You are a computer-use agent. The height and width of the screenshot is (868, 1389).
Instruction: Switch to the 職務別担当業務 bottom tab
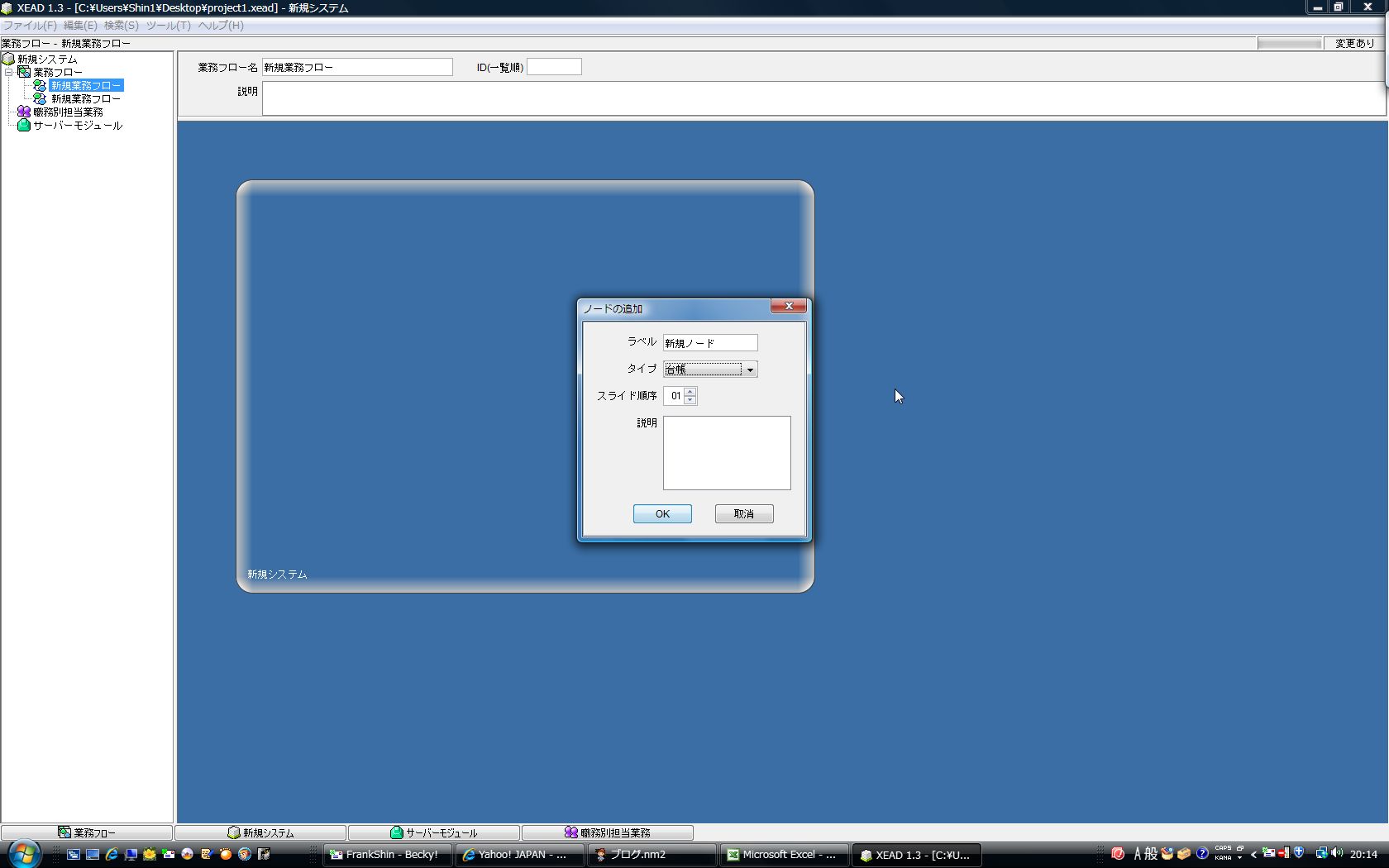point(608,832)
